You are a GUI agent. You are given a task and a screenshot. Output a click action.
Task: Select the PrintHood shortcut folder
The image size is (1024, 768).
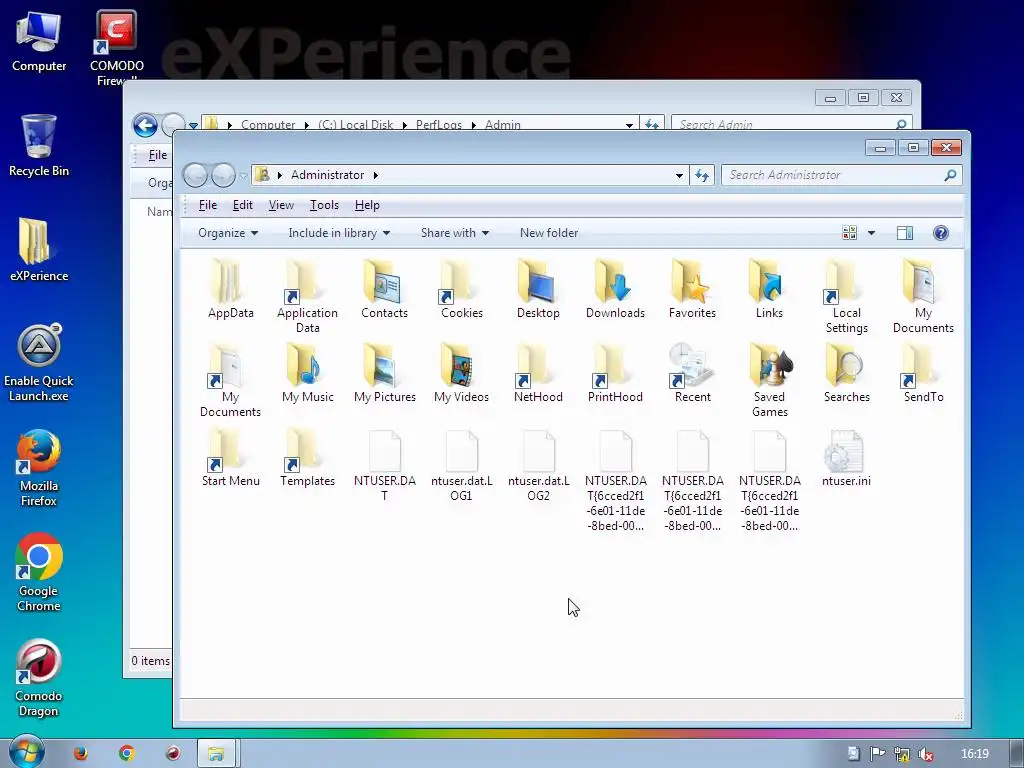pyautogui.click(x=615, y=373)
